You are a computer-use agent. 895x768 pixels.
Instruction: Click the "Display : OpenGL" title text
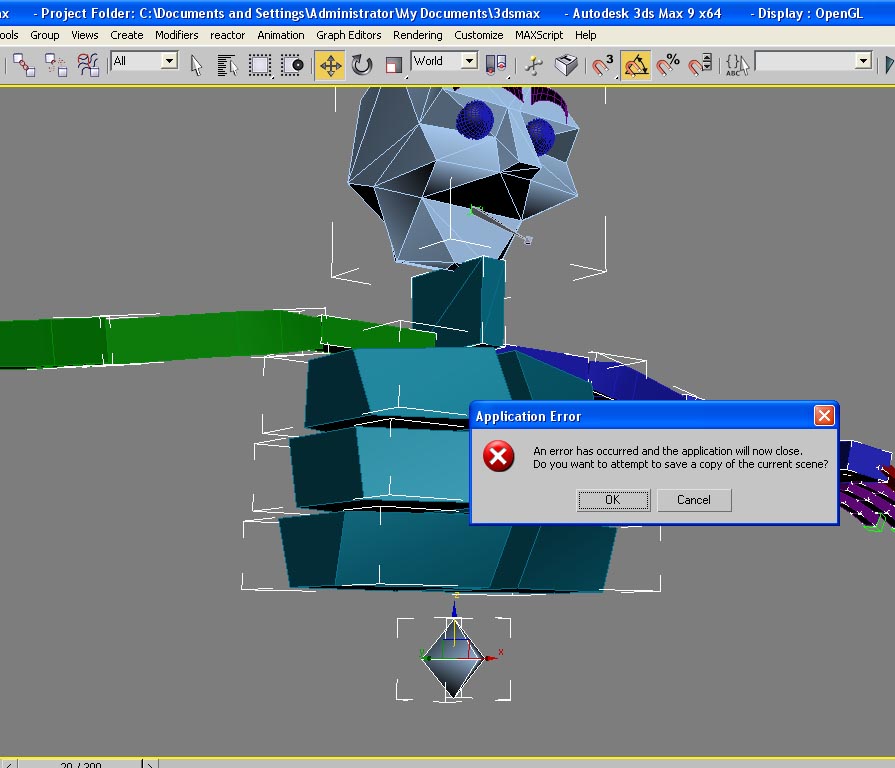point(810,13)
